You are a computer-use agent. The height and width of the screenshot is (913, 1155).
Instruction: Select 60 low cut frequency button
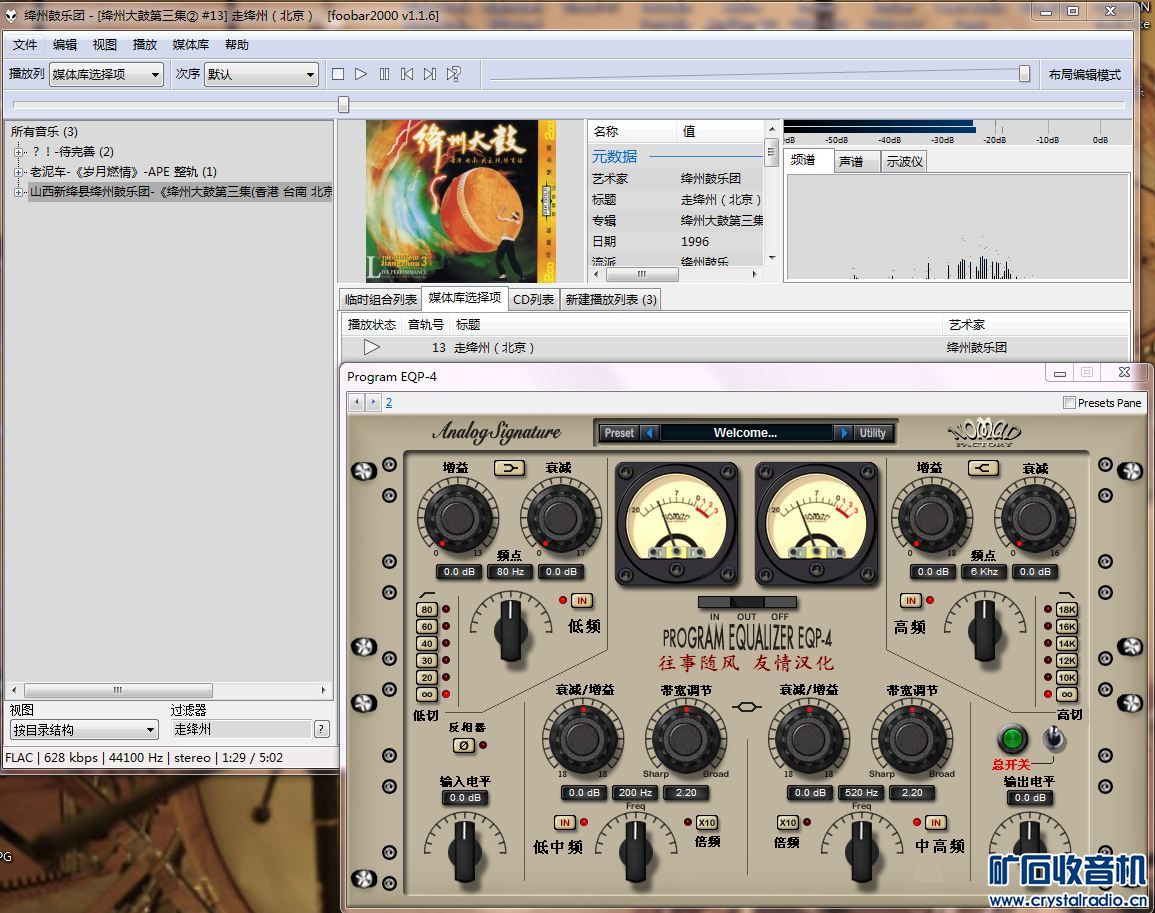point(427,626)
